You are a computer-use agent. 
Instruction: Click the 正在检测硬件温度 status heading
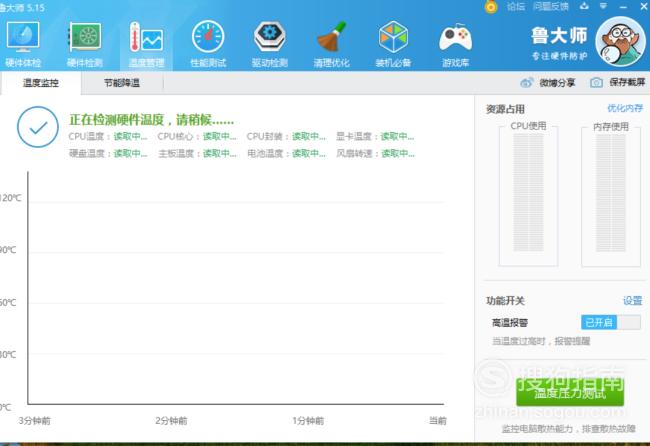click(152, 120)
